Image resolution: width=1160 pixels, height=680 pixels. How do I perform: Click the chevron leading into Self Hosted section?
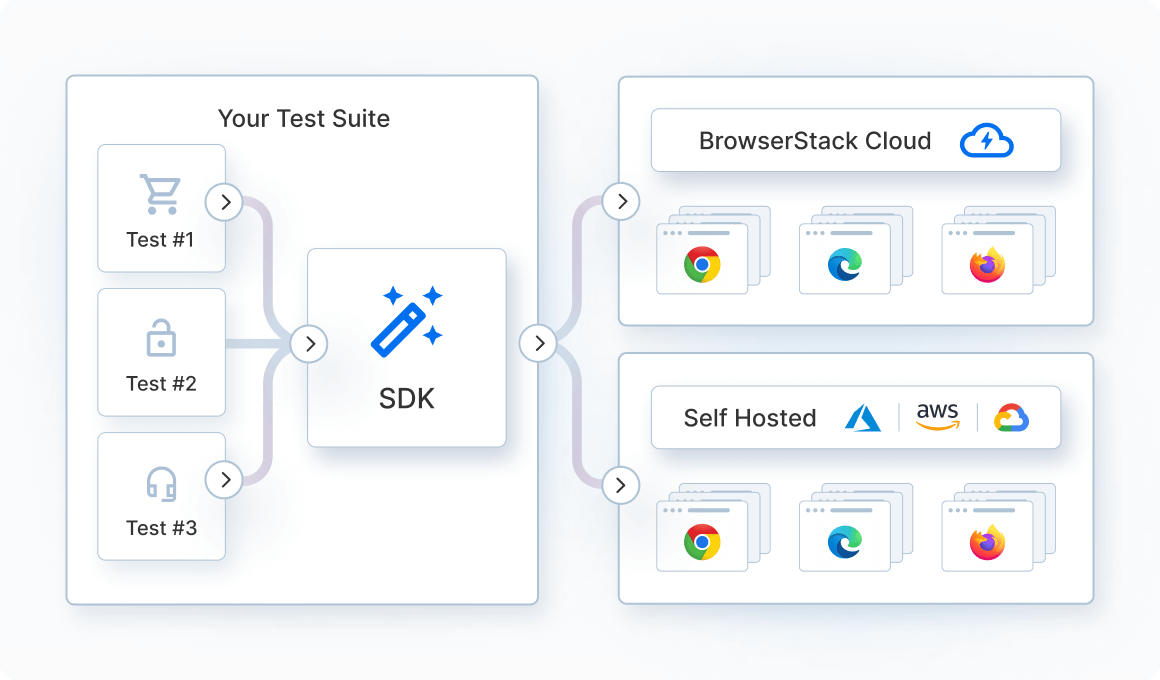(x=621, y=485)
